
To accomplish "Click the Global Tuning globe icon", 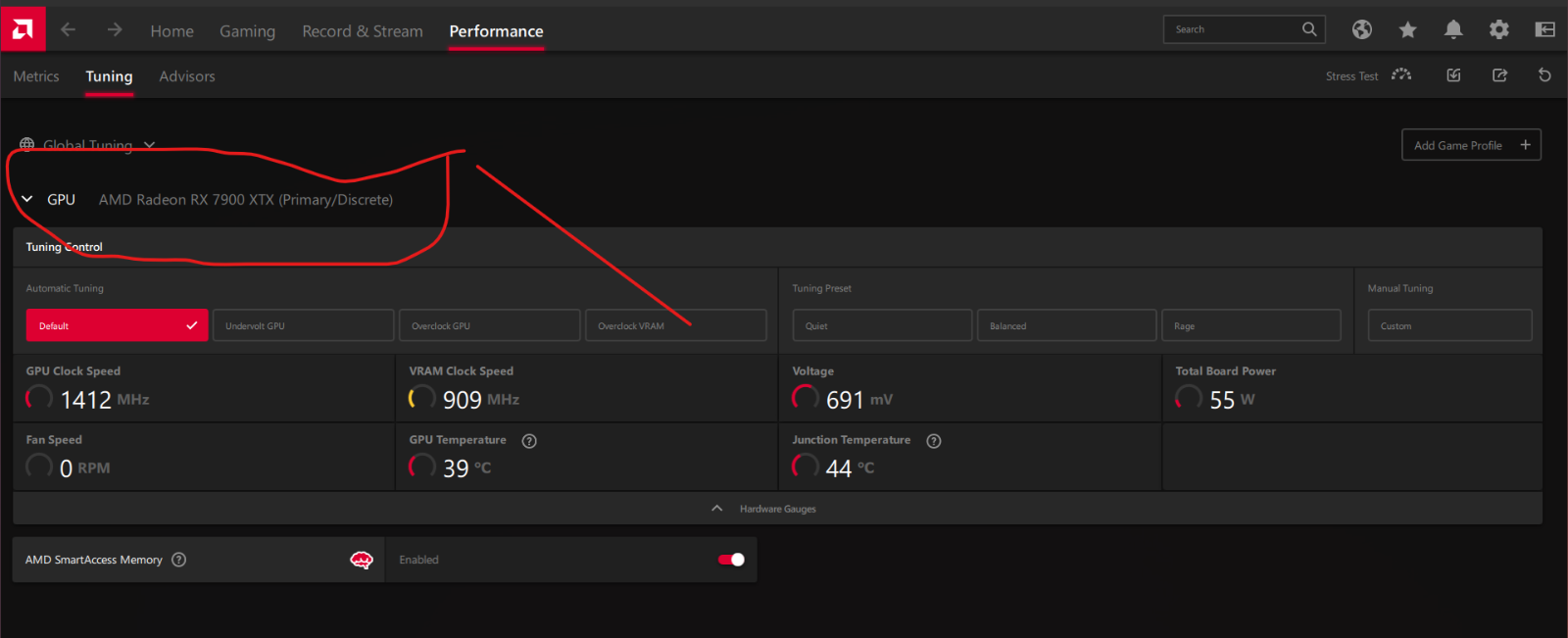I will (27, 145).
